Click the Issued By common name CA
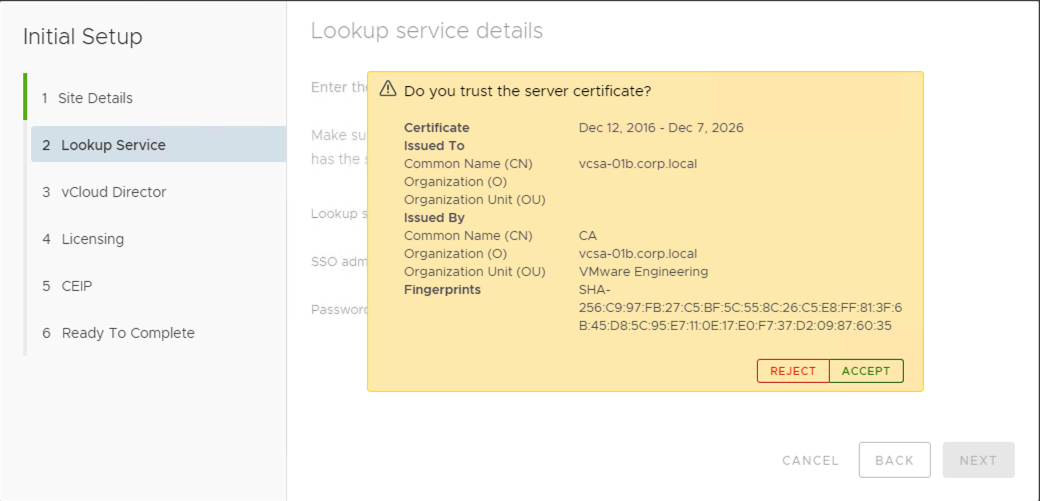The height and width of the screenshot is (501, 1040). (x=588, y=236)
